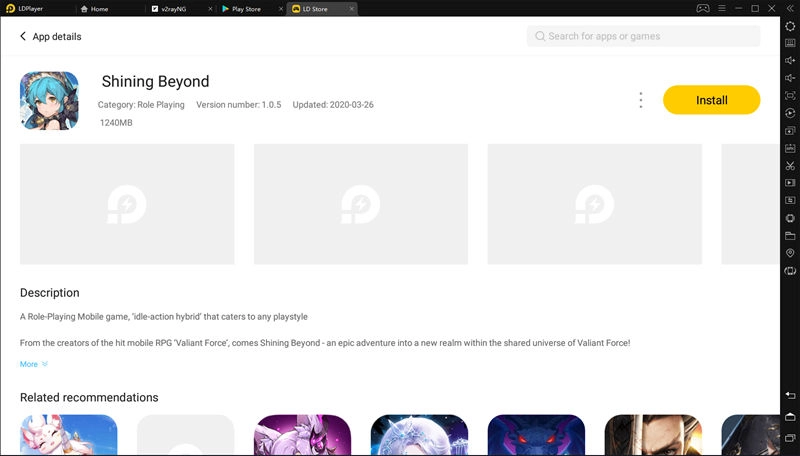Open the hamburger menu in the title bar
Screen dimensions: 800x456
tap(721, 8)
